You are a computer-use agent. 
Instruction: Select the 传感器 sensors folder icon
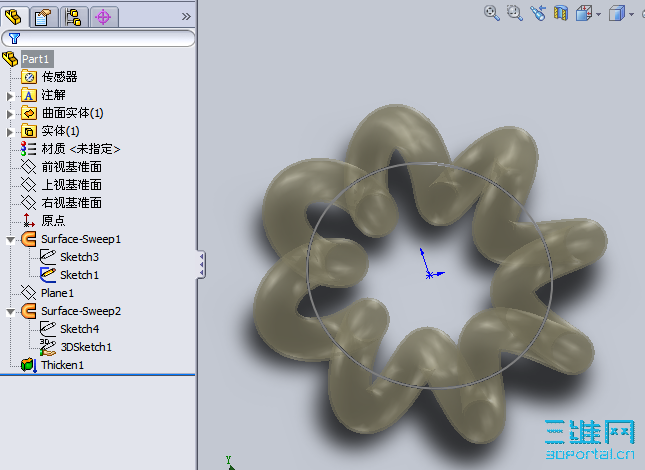(29, 77)
